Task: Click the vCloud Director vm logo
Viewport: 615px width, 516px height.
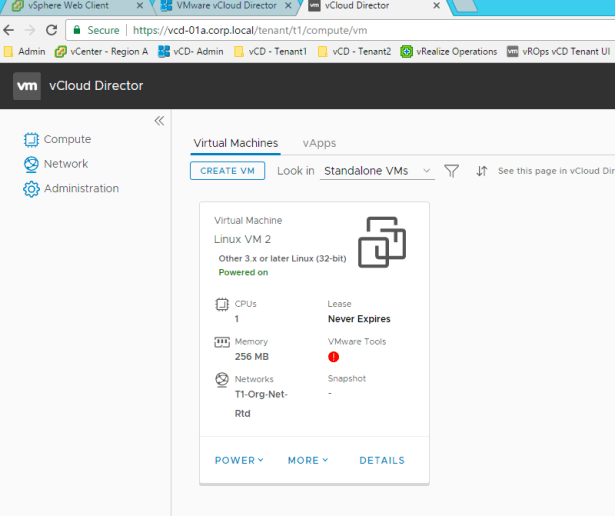Action: (27, 86)
